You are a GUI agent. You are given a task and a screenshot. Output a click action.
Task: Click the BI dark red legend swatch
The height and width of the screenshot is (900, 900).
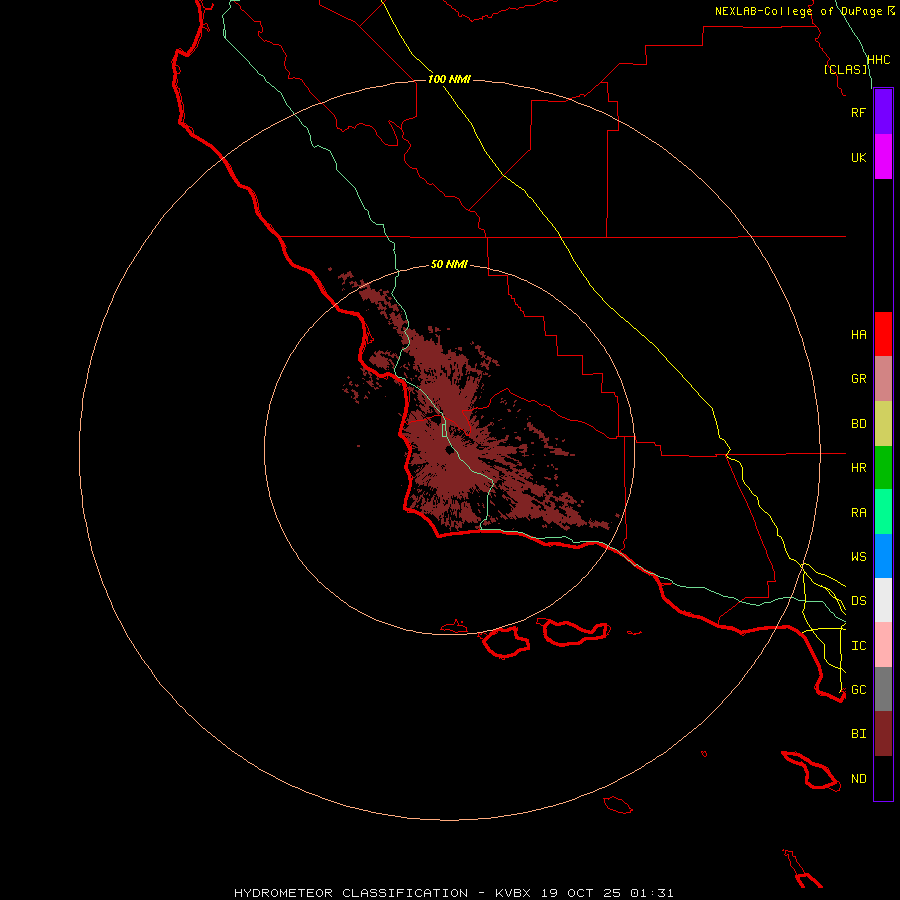point(883,734)
